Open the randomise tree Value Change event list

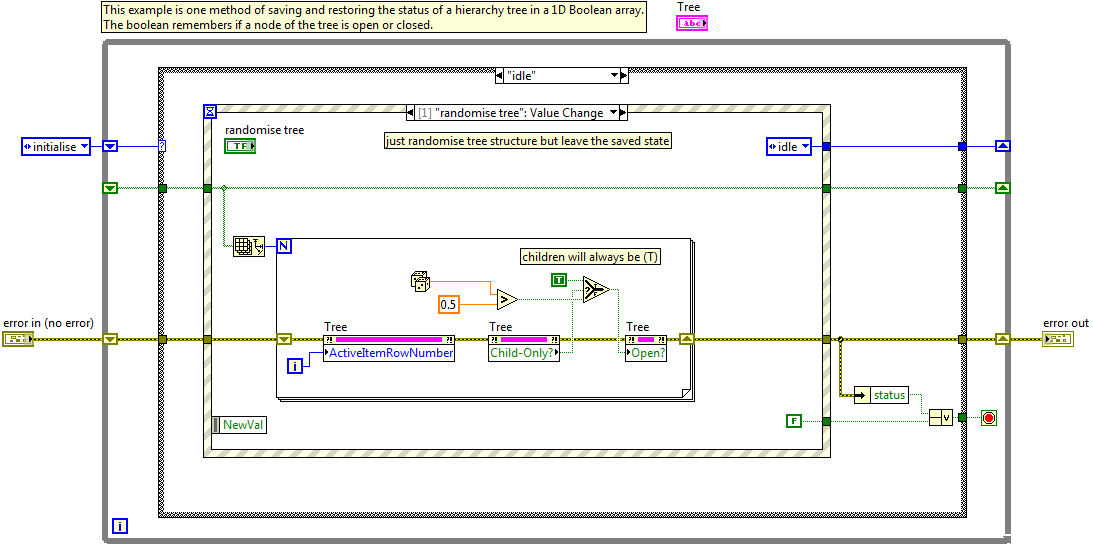[611, 113]
